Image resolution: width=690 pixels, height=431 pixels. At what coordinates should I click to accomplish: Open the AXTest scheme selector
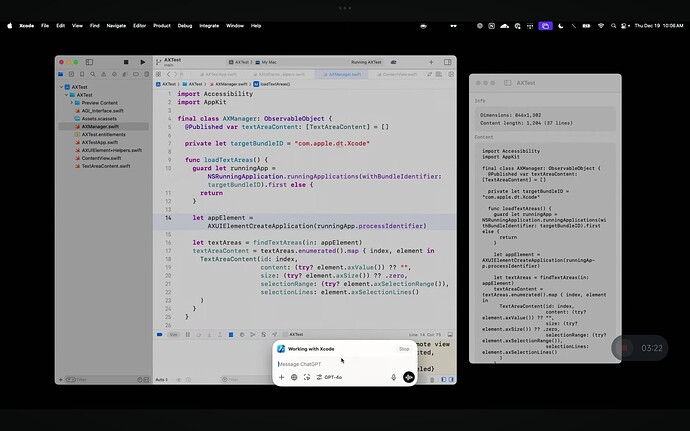(x=239, y=63)
